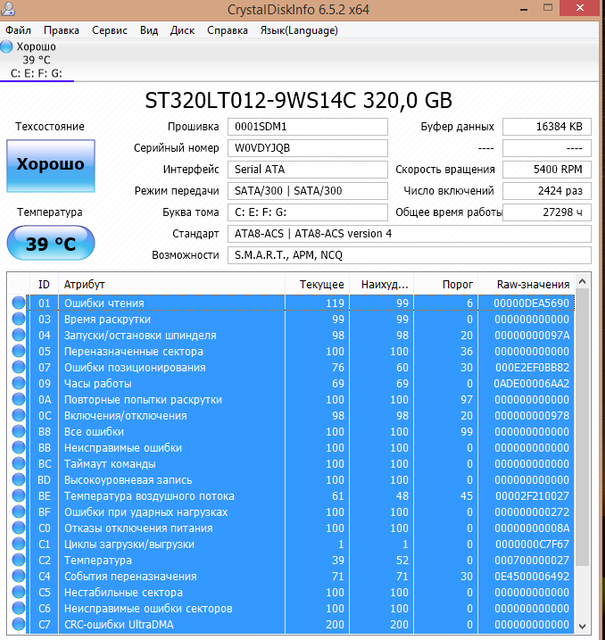Click status circle of Циклы загрузки/выгрузки row
Viewport: 605px width, 640px height.
pyautogui.click(x=18, y=544)
